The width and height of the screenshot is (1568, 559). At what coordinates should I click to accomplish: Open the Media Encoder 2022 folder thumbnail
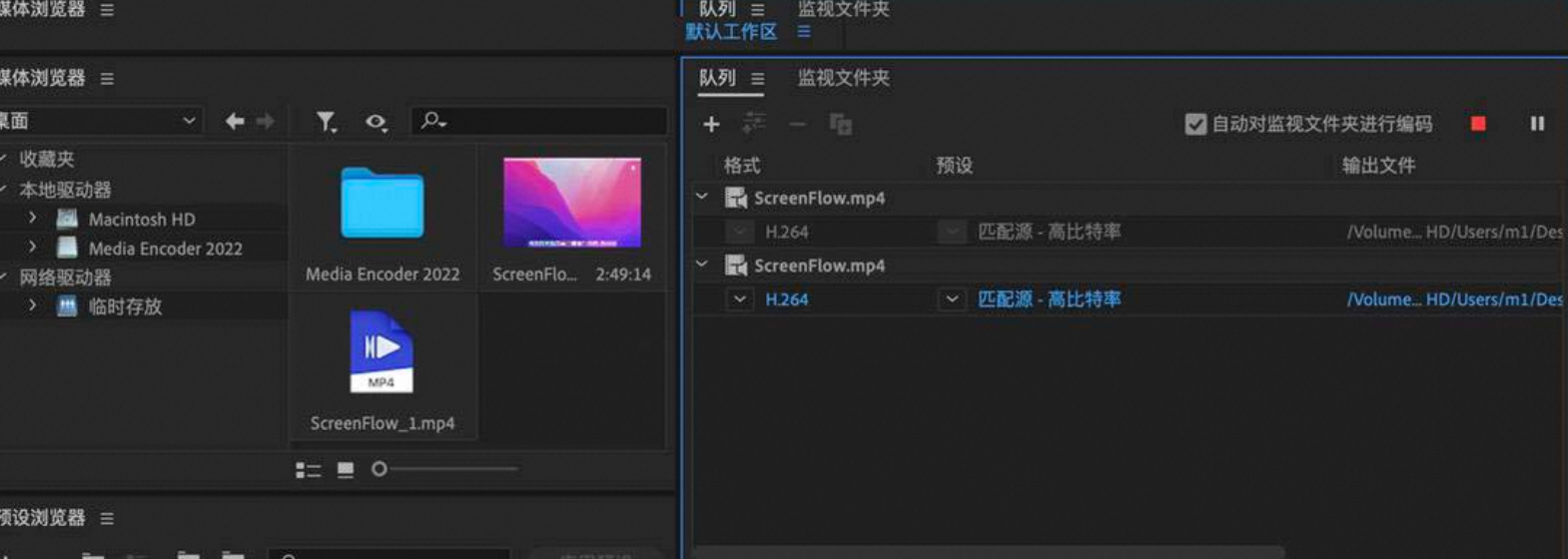point(383,204)
